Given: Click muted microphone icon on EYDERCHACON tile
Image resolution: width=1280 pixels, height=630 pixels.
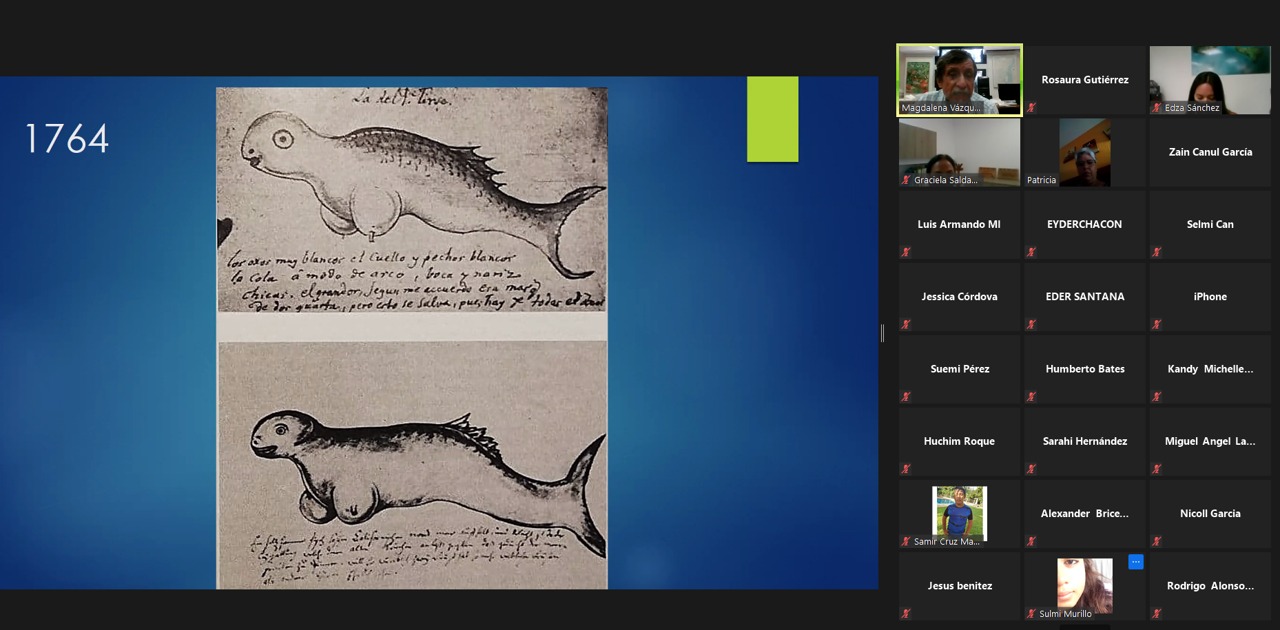Looking at the screenshot, I should (1031, 252).
